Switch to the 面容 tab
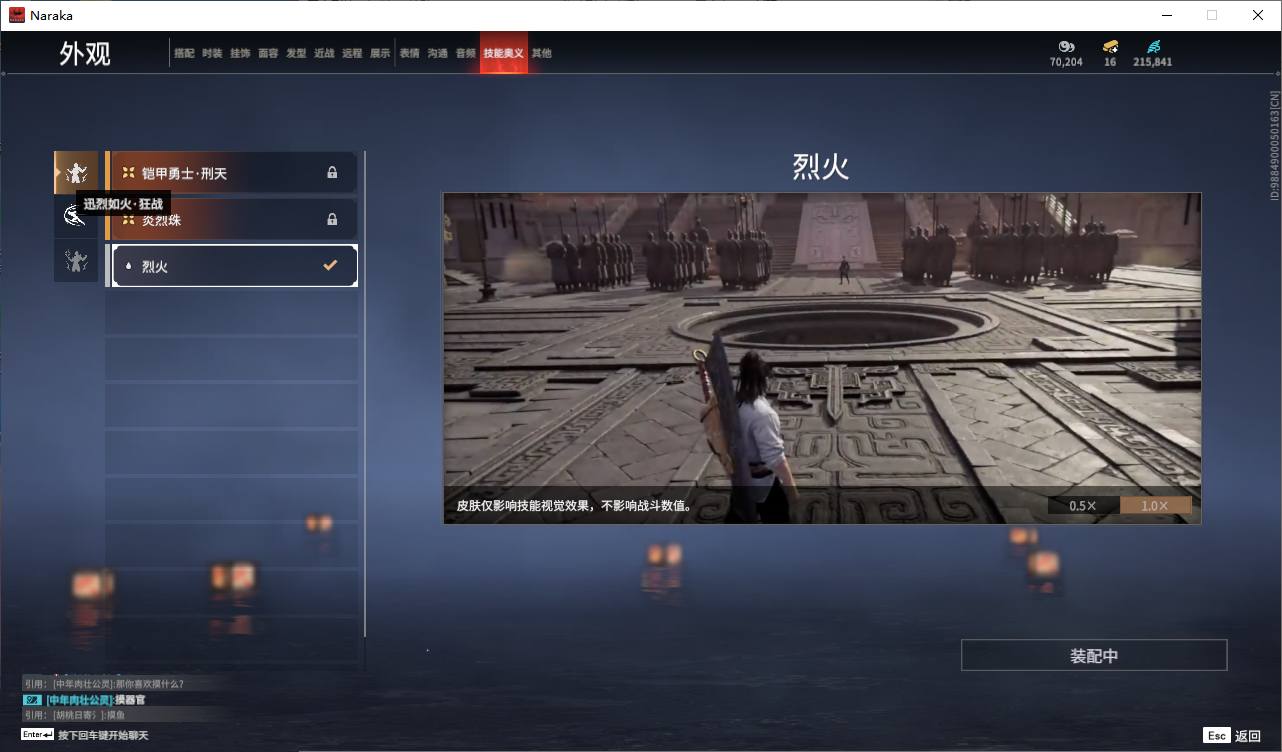This screenshot has width=1282, height=752. (x=268, y=53)
